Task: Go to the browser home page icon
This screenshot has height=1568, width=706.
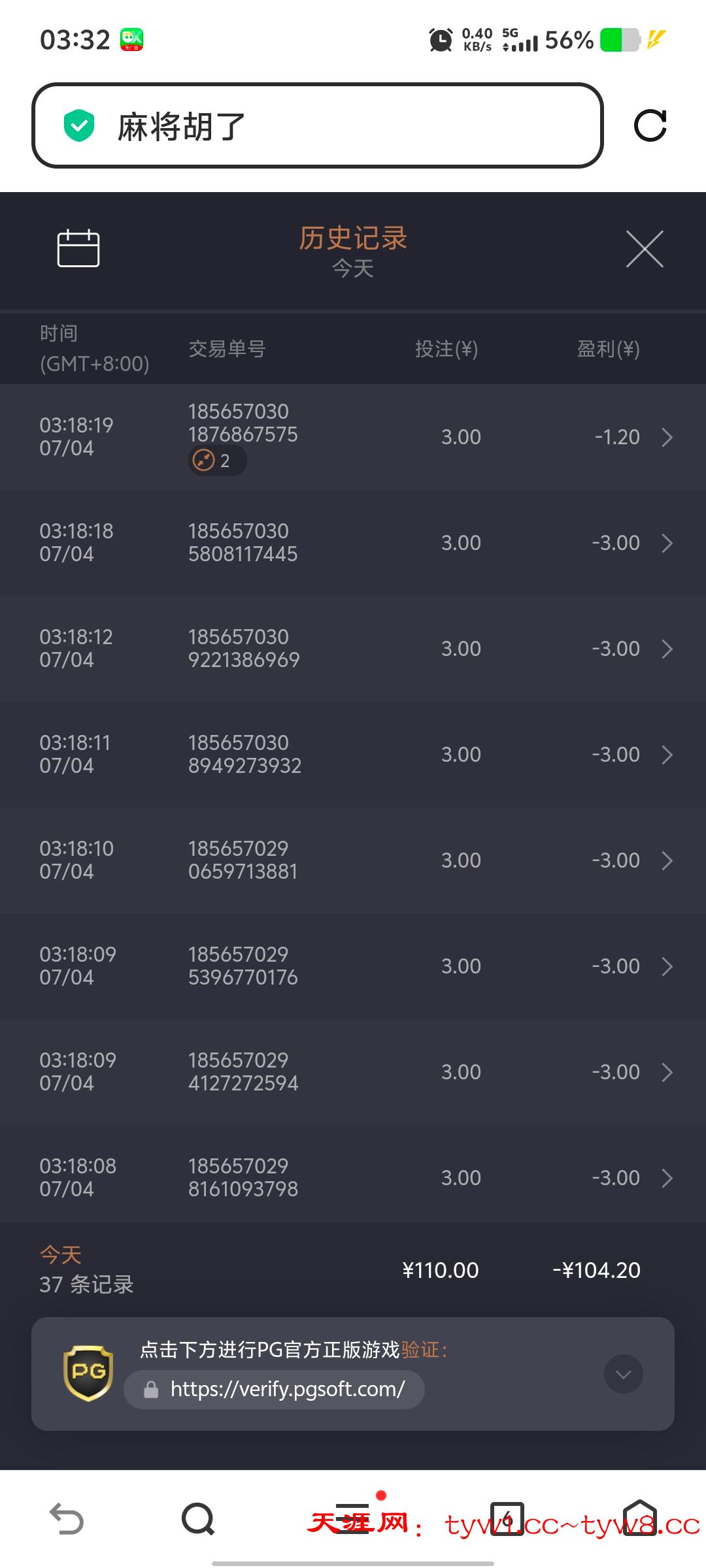Action: pyautogui.click(x=639, y=1518)
